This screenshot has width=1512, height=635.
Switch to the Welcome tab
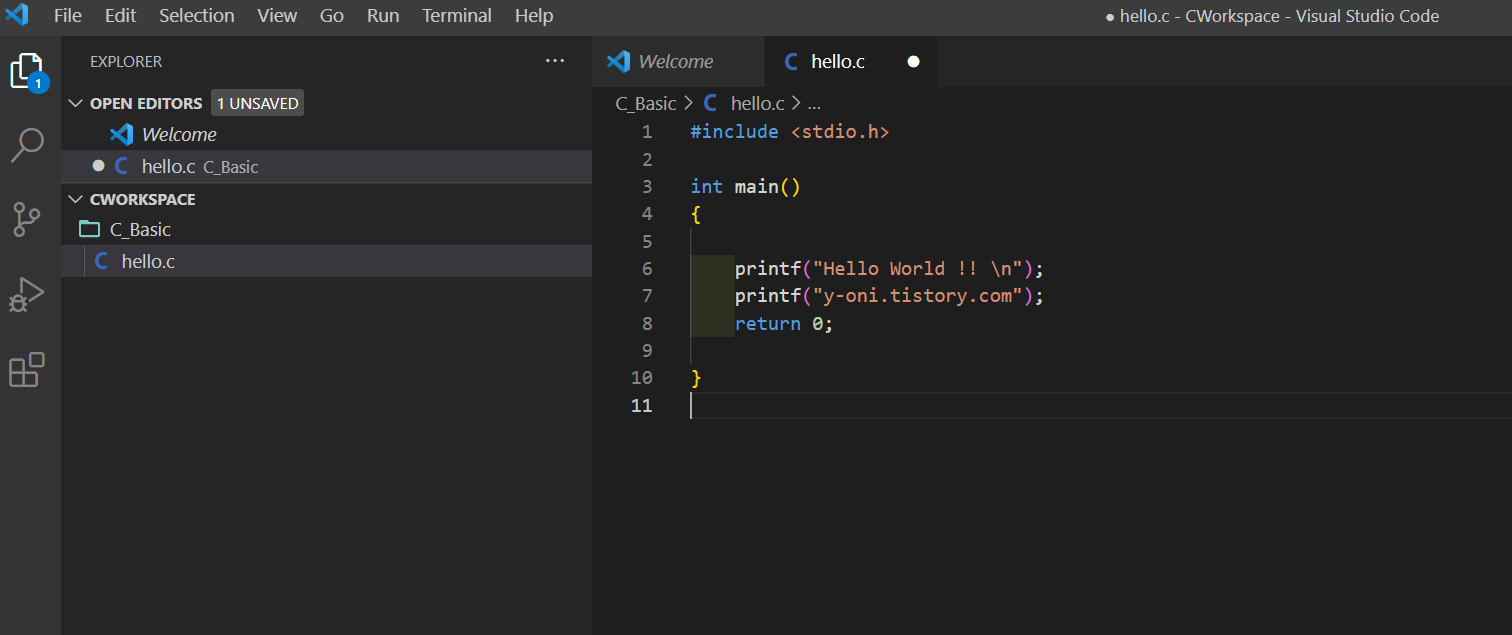click(678, 62)
